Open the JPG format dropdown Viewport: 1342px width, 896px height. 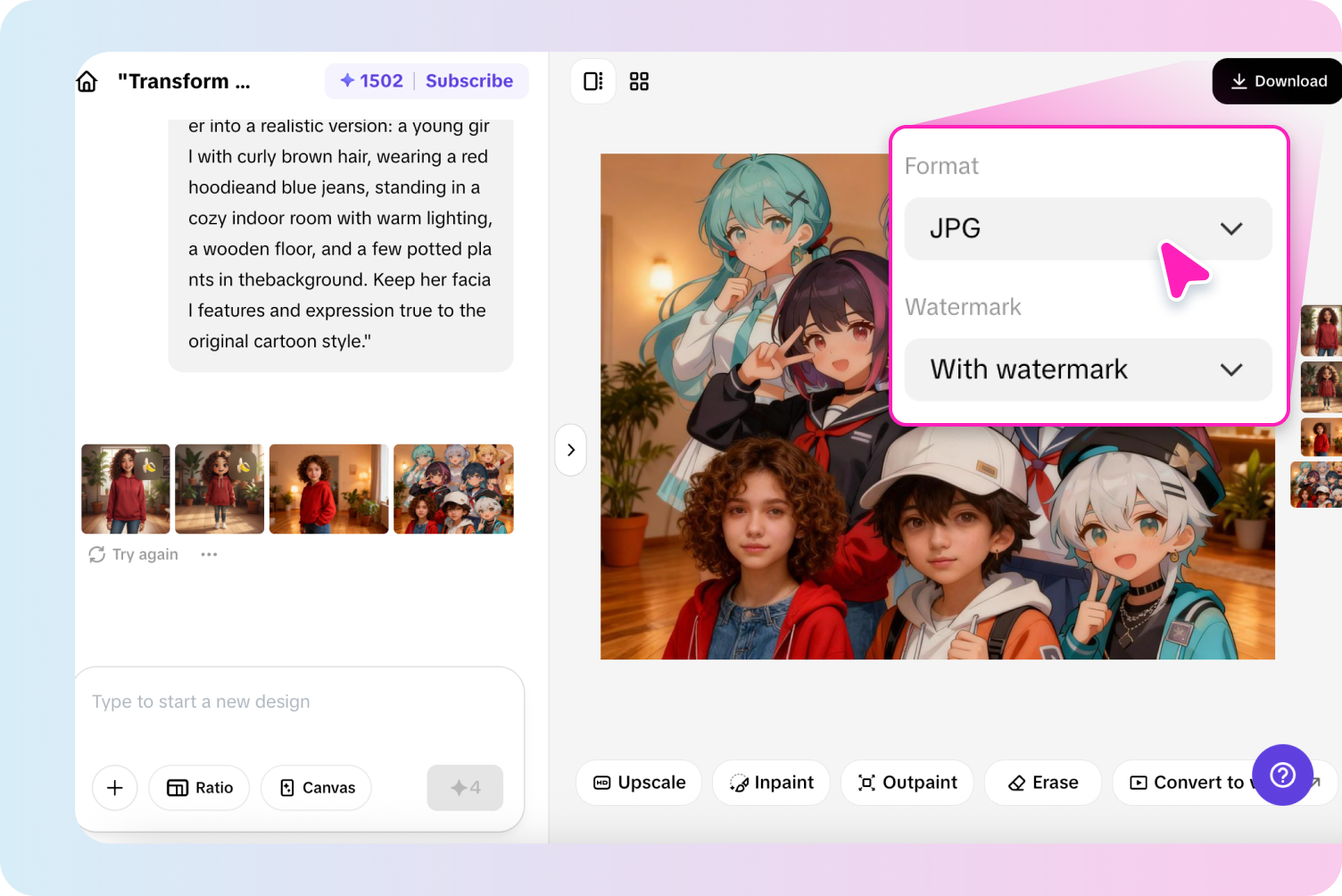[1088, 228]
